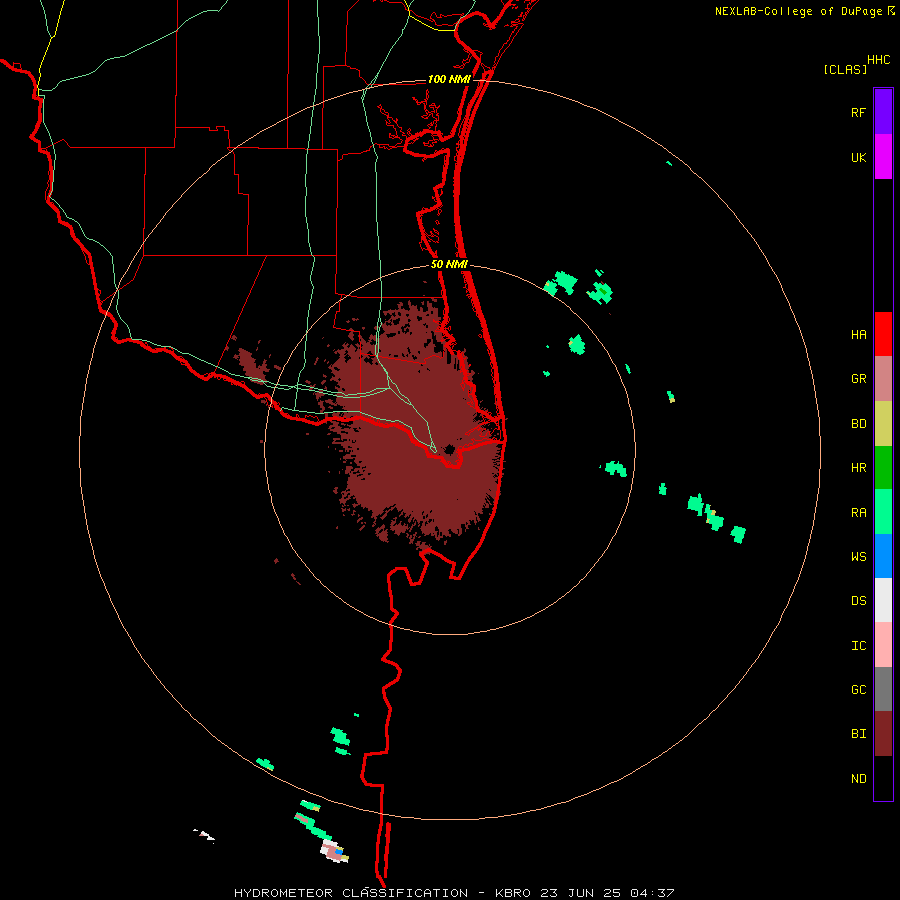Click the HR green legend swatch
The height and width of the screenshot is (900, 900).
pyautogui.click(x=883, y=468)
